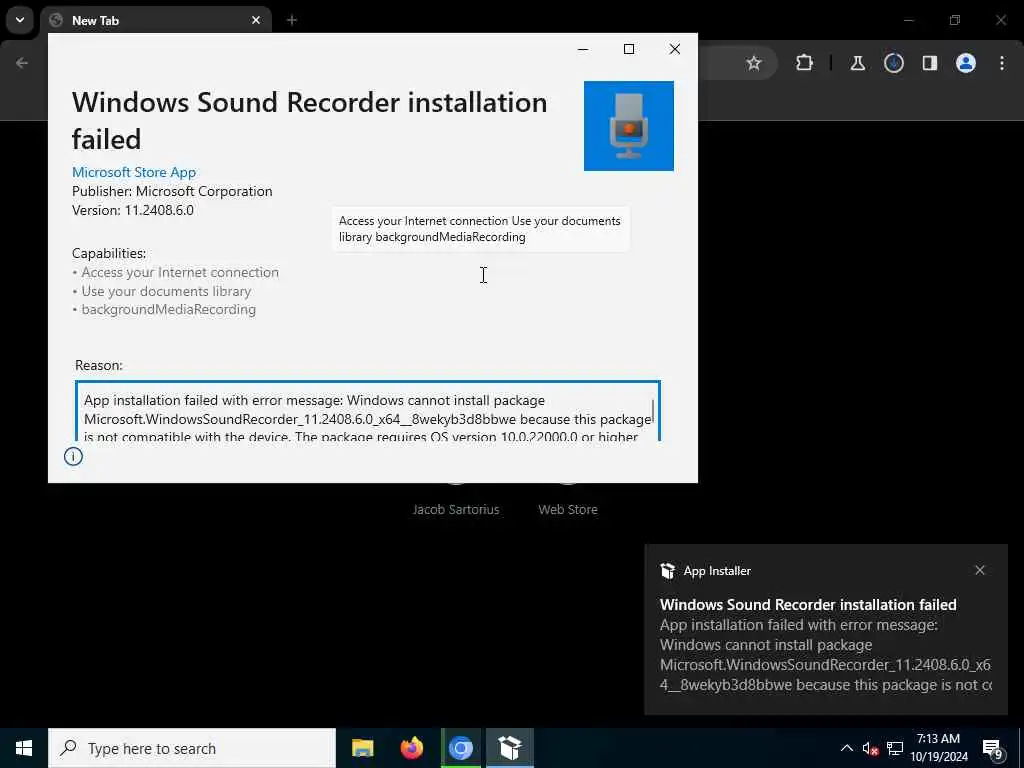
Task: Click the 'Use your documents library' capability
Action: 166,291
